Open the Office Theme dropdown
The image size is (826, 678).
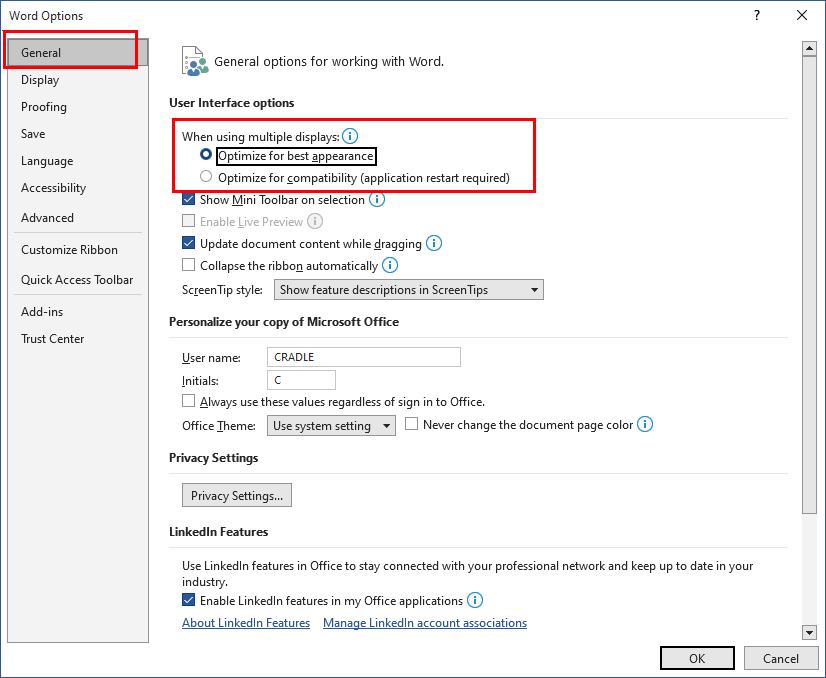tap(331, 426)
